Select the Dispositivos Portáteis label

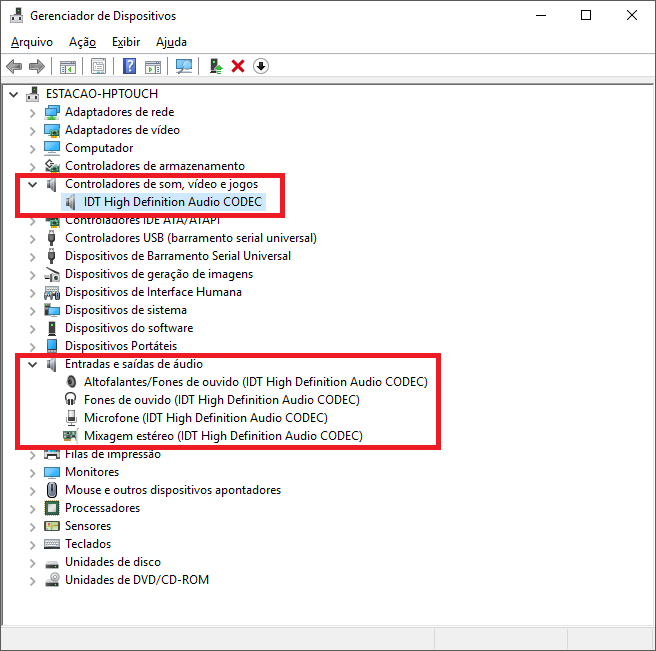121,346
